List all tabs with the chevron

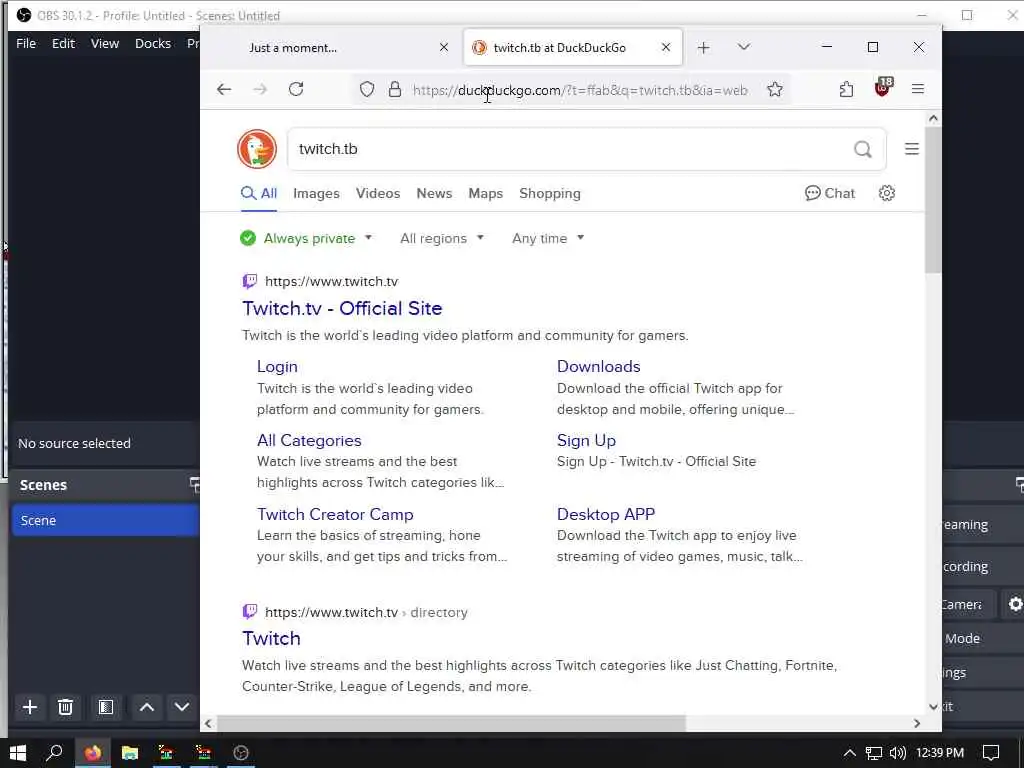point(743,47)
